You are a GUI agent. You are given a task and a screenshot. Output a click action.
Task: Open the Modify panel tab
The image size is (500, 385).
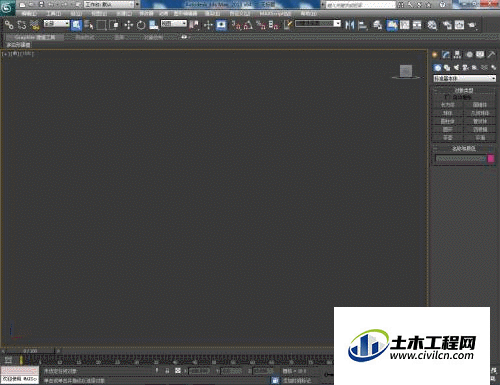(x=446, y=54)
